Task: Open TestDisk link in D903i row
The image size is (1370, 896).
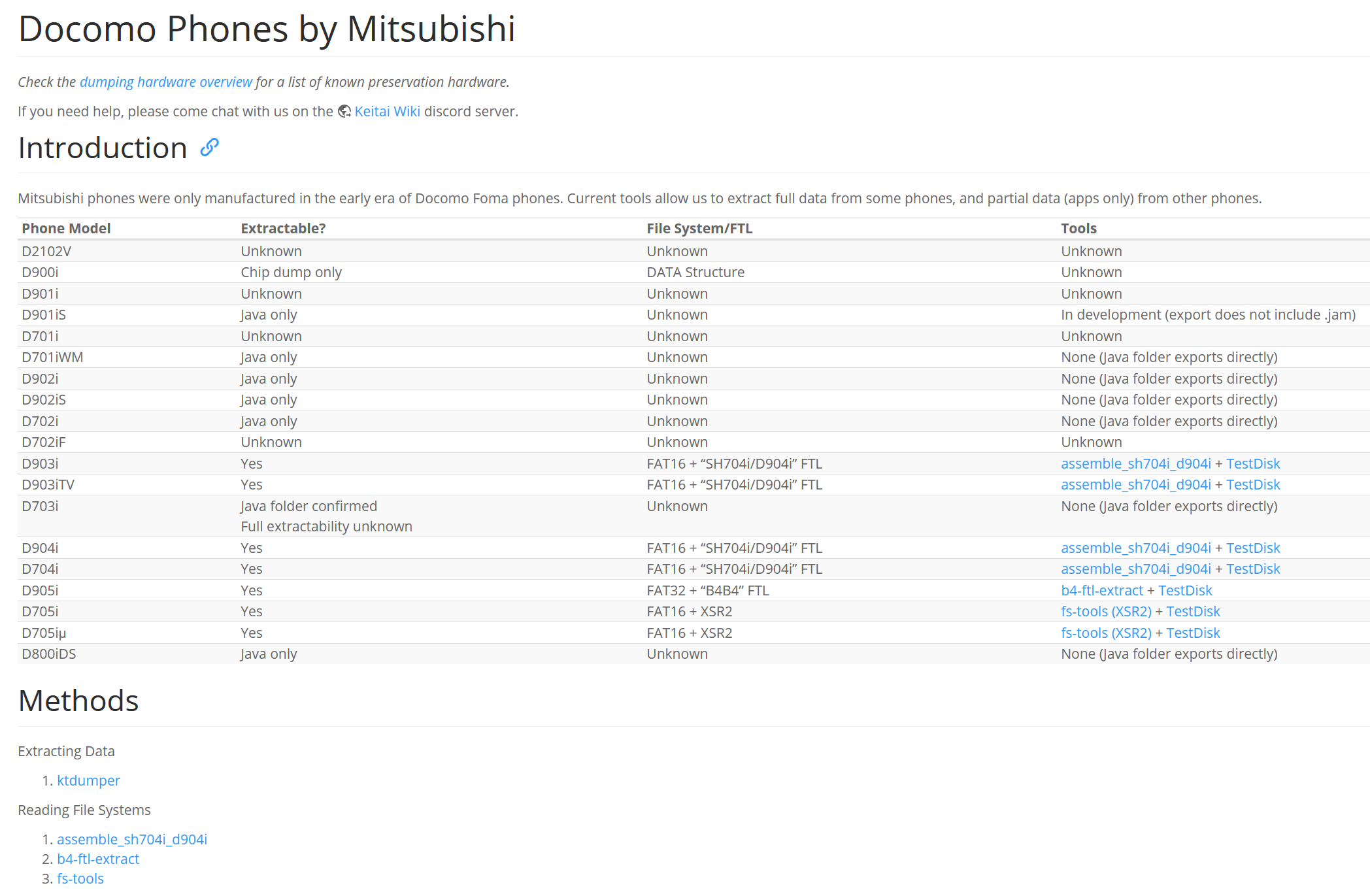Action: (1252, 464)
